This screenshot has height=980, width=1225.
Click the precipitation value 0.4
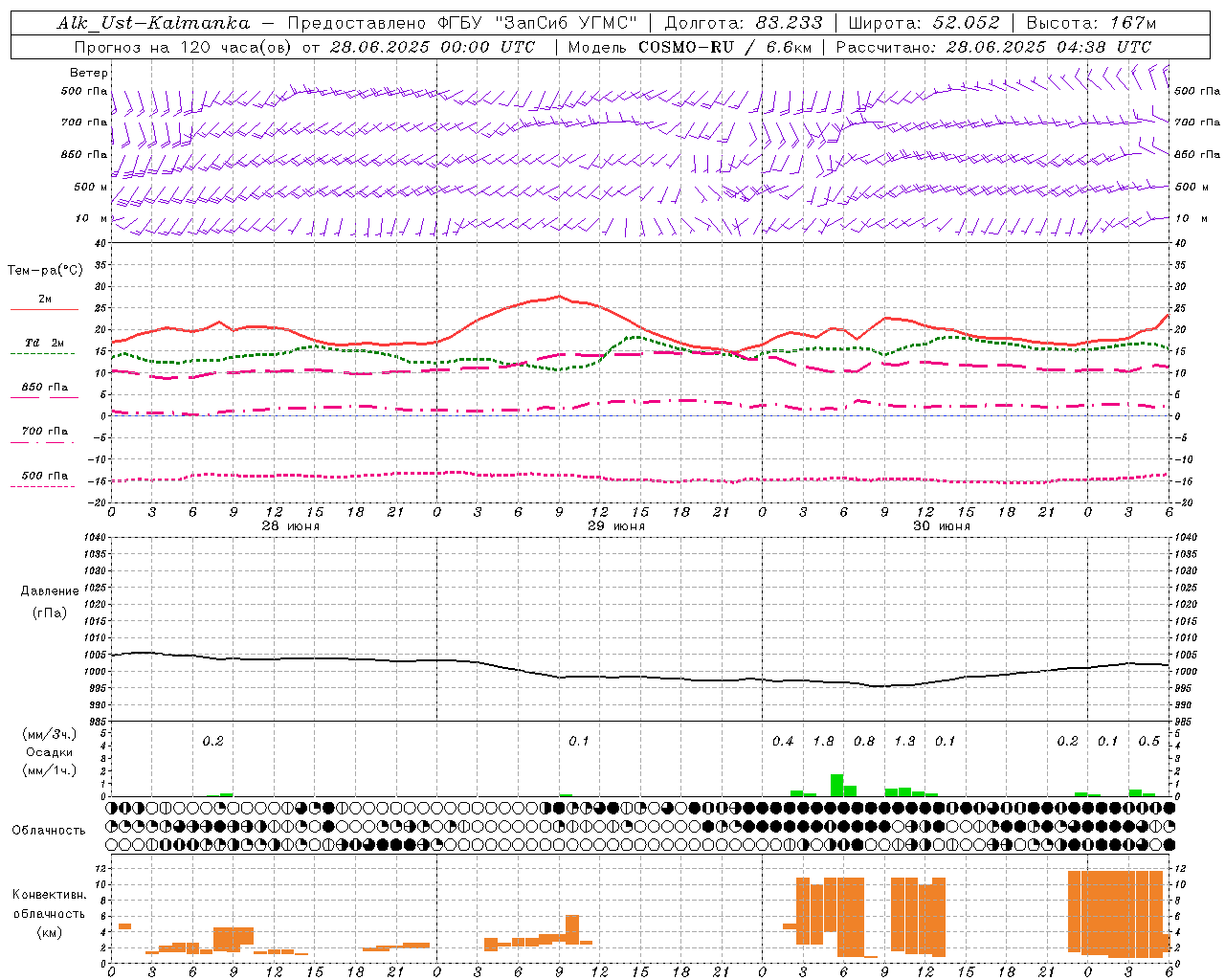783,742
